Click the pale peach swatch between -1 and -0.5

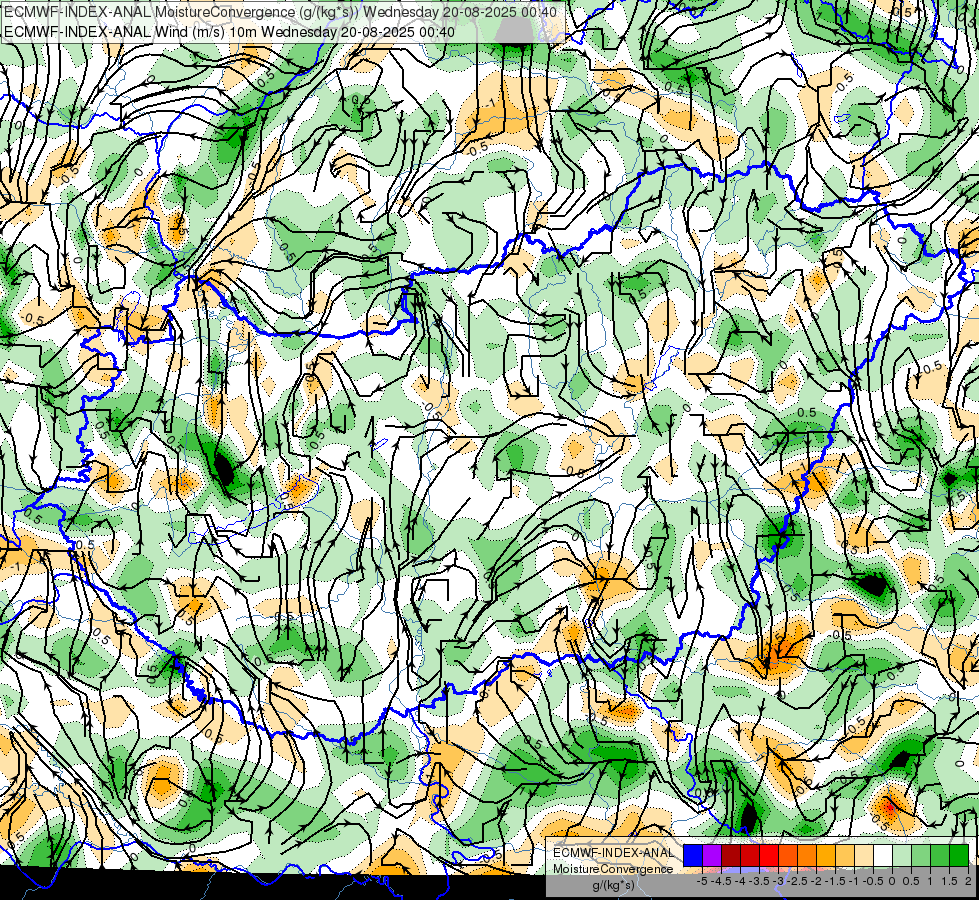pyautogui.click(x=864, y=855)
